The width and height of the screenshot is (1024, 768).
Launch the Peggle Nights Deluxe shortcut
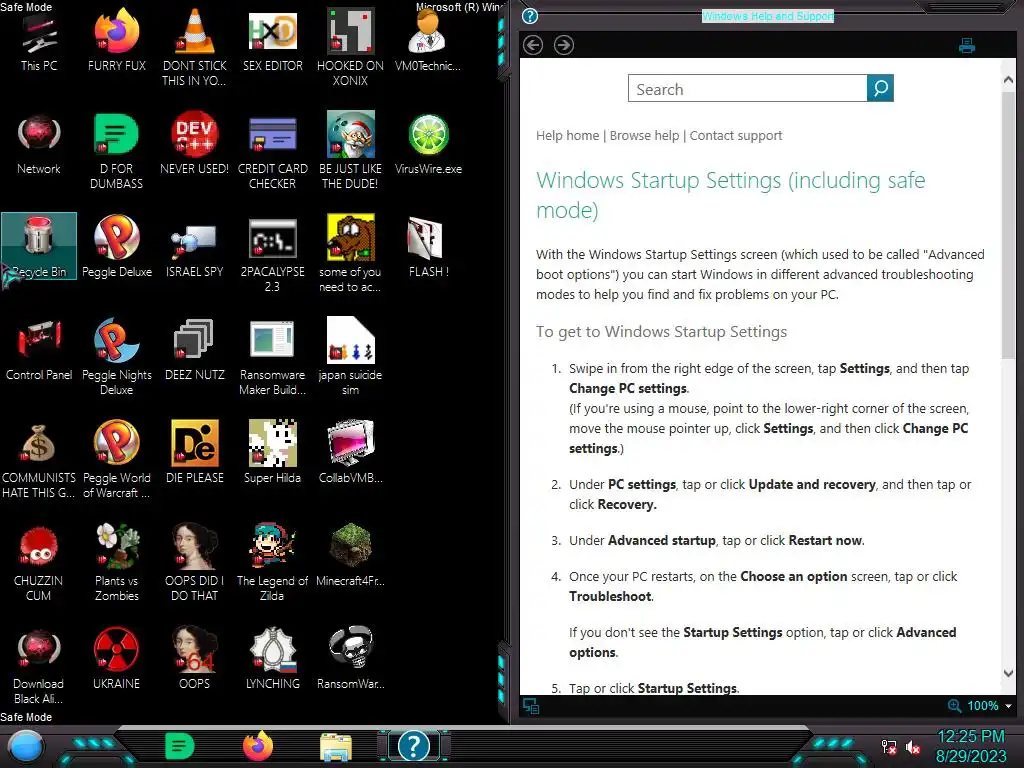pos(116,357)
